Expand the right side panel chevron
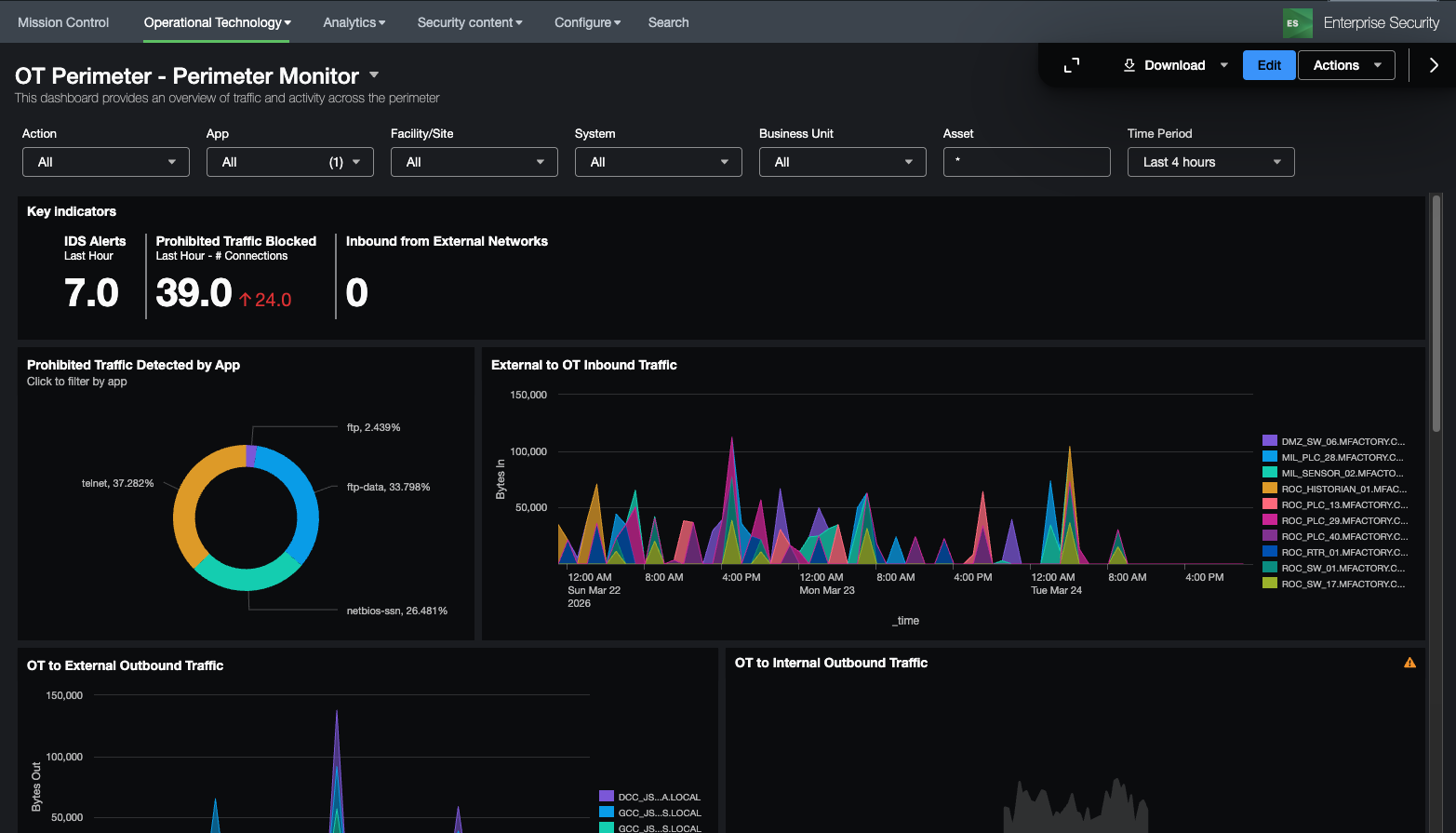 (1433, 65)
